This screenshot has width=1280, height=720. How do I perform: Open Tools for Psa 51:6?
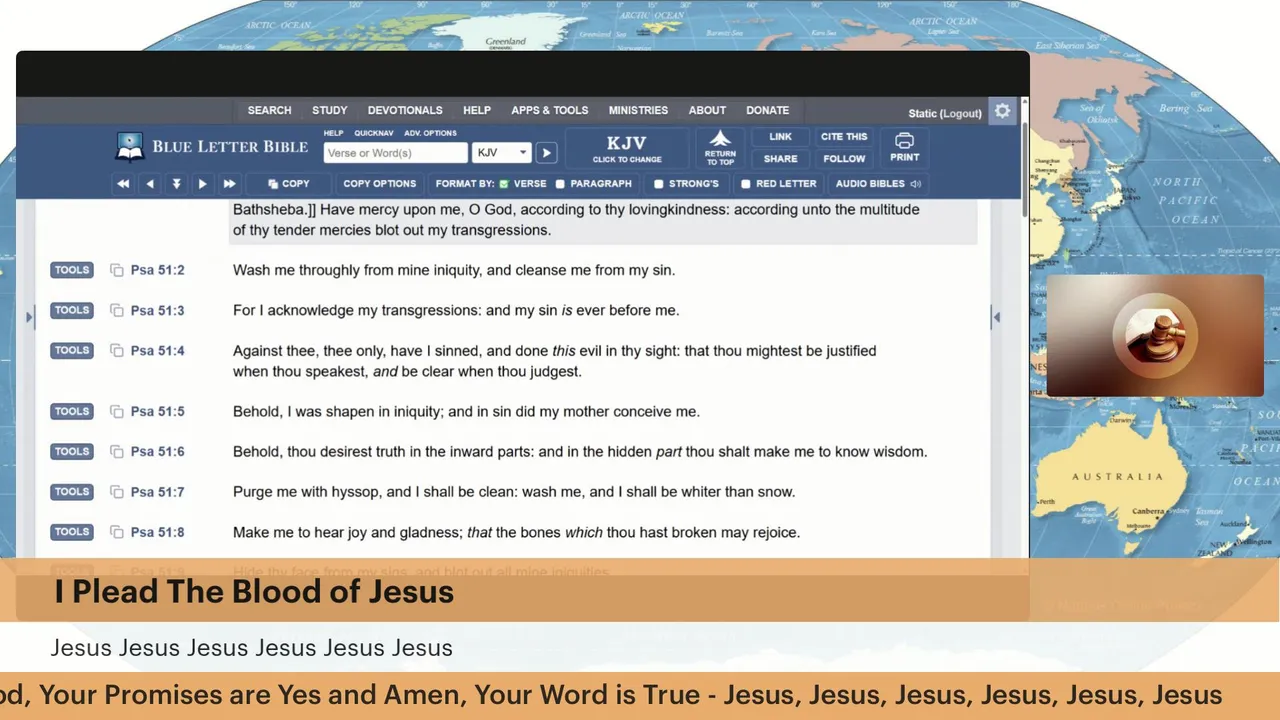[72, 451]
